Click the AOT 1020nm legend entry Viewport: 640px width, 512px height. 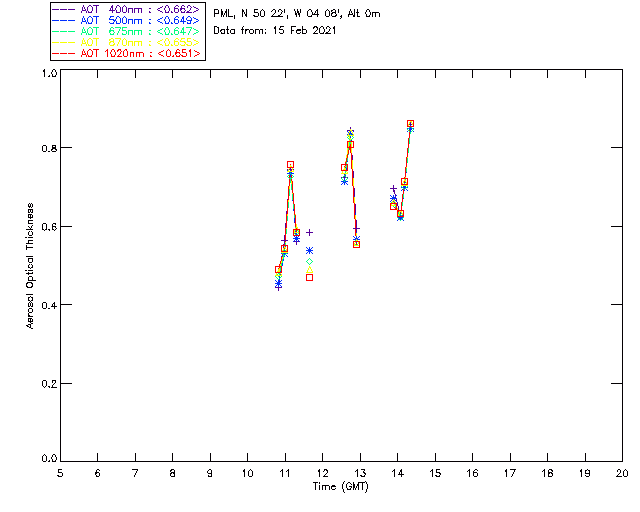pos(126,53)
